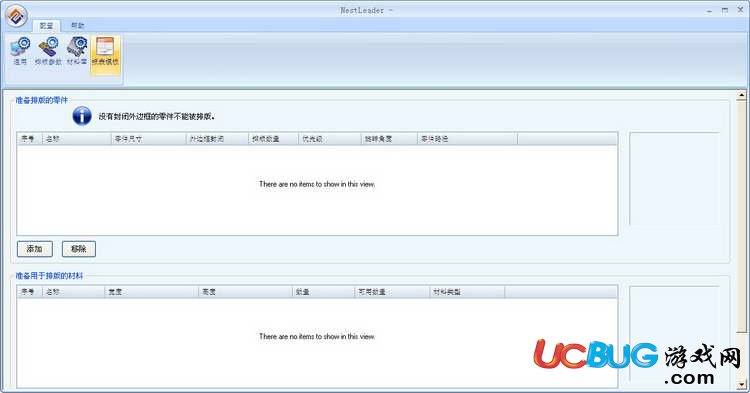Viewport: 750px width, 393px height.
Task: Sort parts table by 名称 column
Action: (x=77, y=139)
